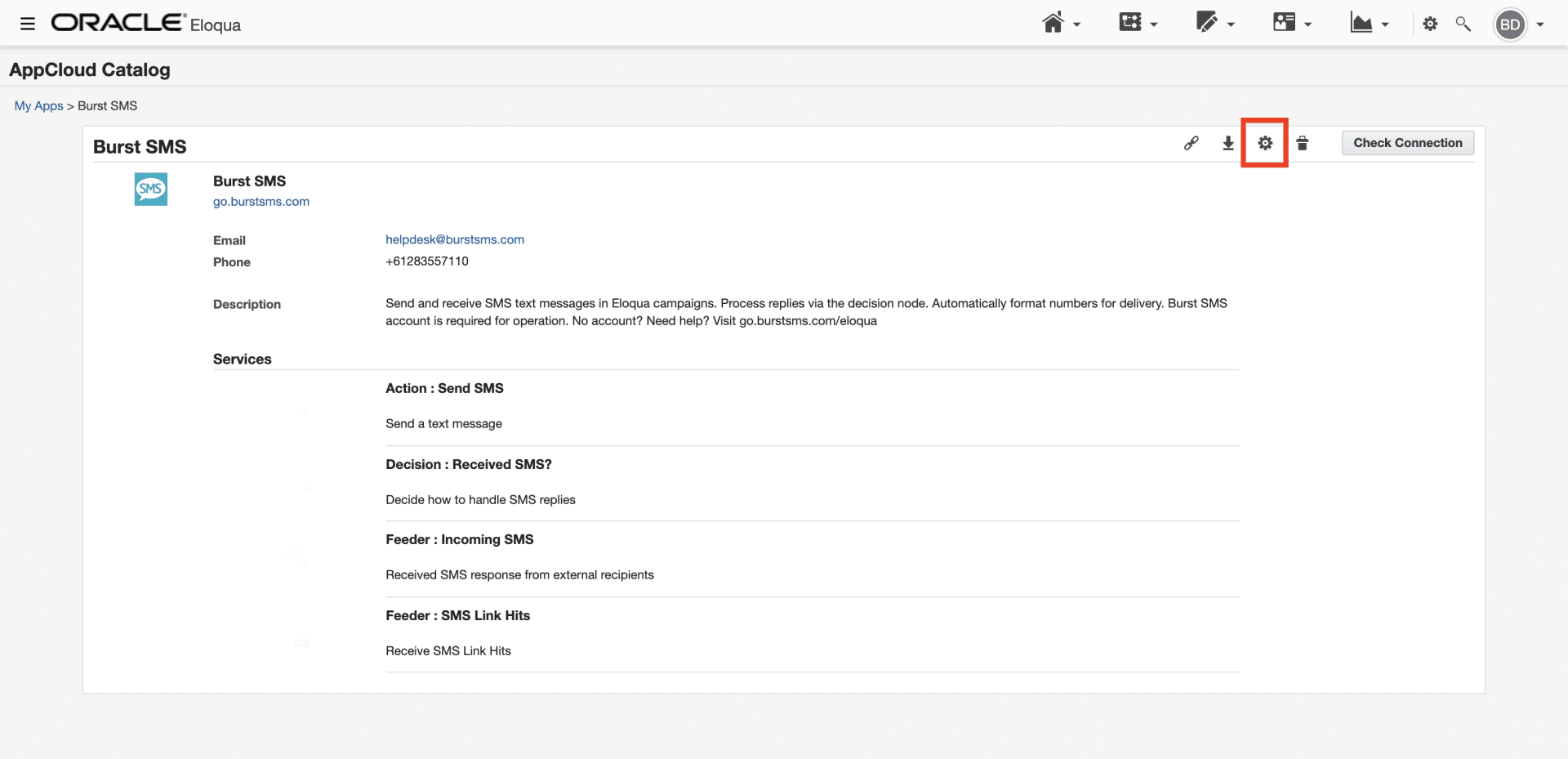Viewport: 1568px width, 759px height.
Task: Expand the dropdown arrow beside Audience icon
Action: tap(1307, 25)
